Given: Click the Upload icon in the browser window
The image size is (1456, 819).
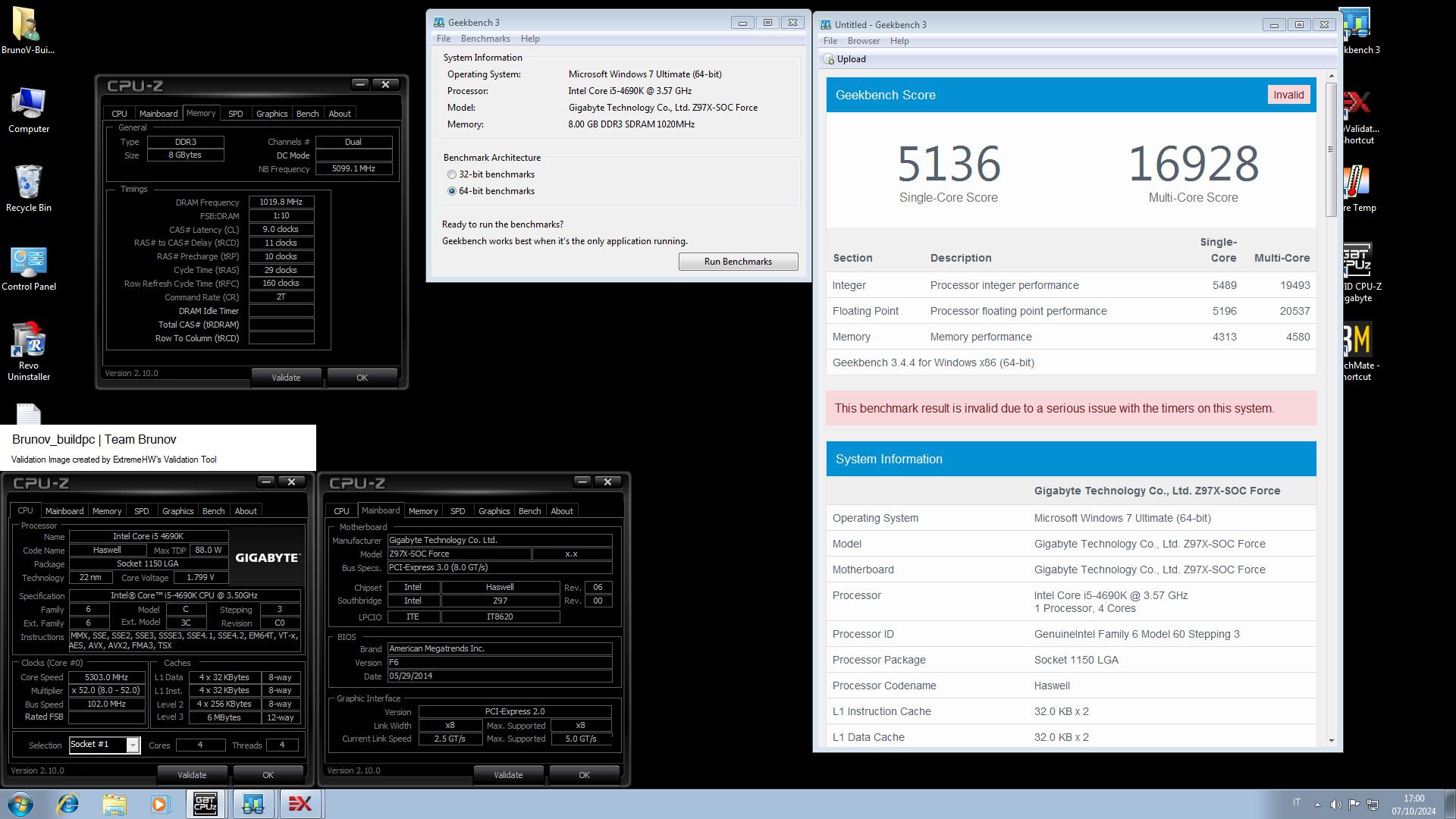Looking at the screenshot, I should click(x=828, y=59).
